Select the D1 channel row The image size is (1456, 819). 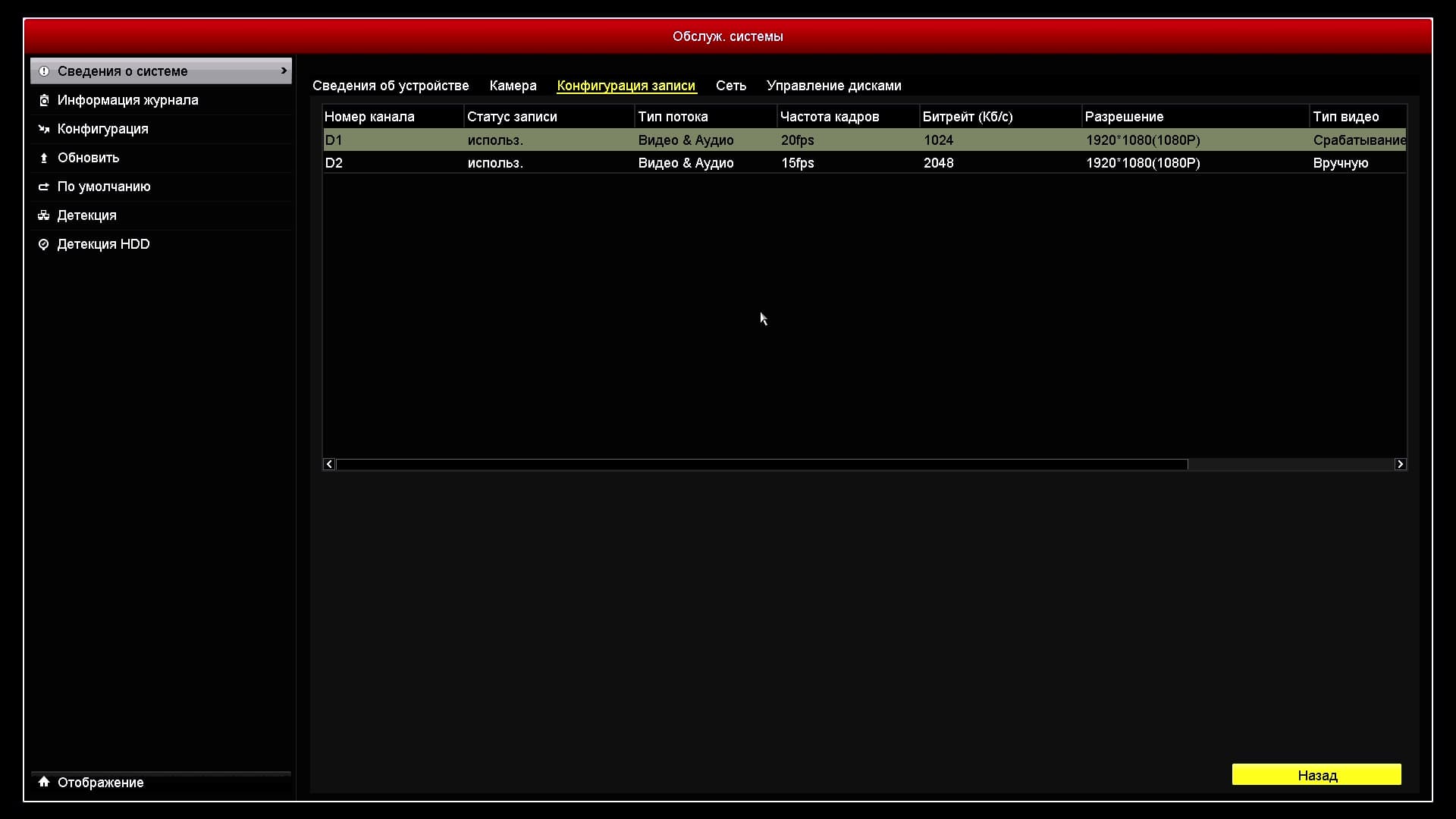click(334, 140)
